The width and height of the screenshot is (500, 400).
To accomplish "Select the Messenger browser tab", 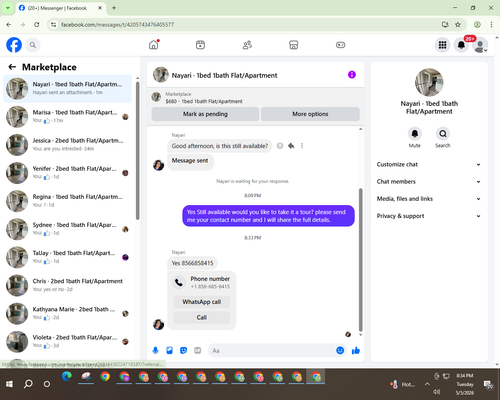I will [61, 8].
